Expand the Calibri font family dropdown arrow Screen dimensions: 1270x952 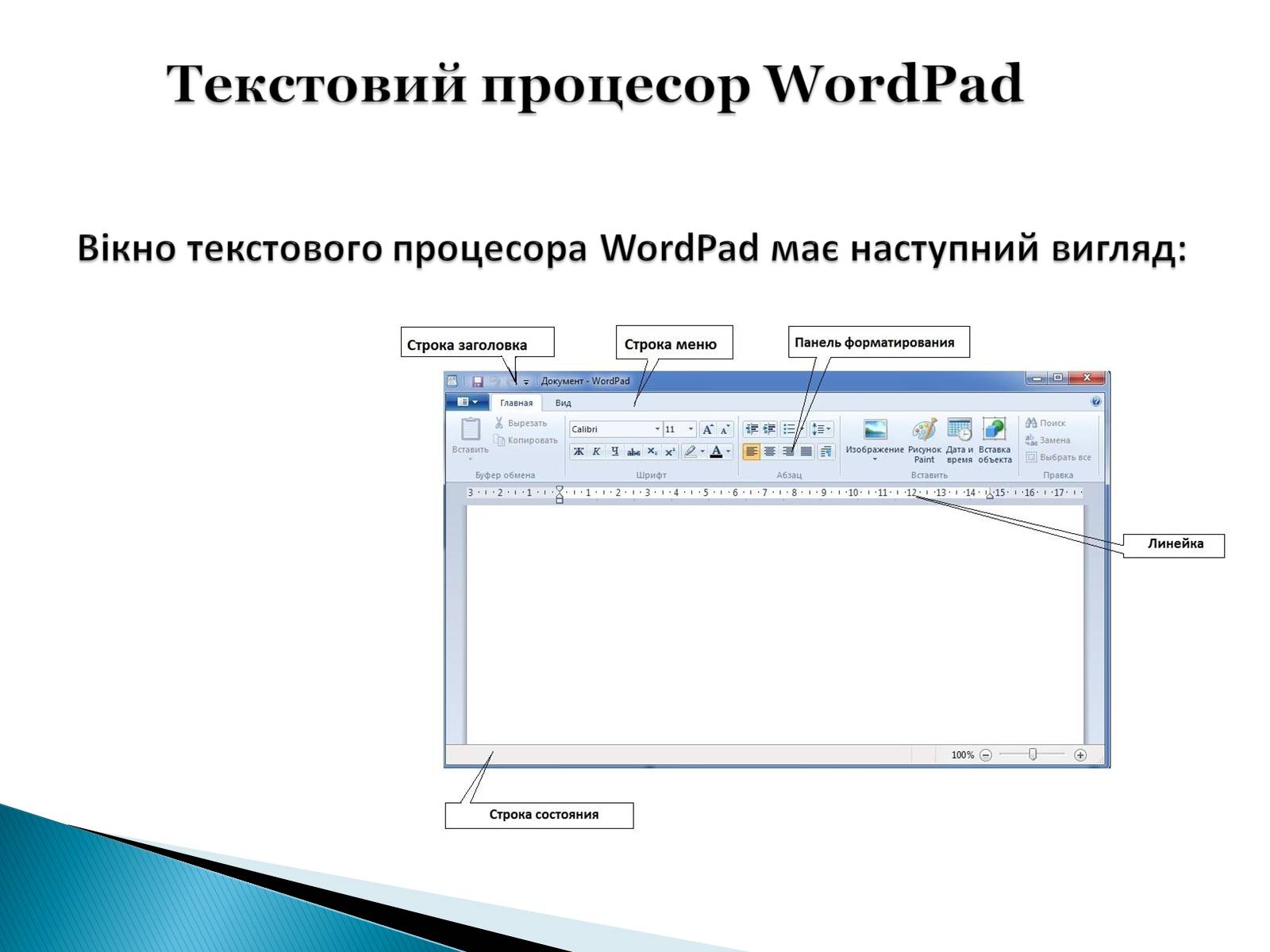(x=657, y=429)
